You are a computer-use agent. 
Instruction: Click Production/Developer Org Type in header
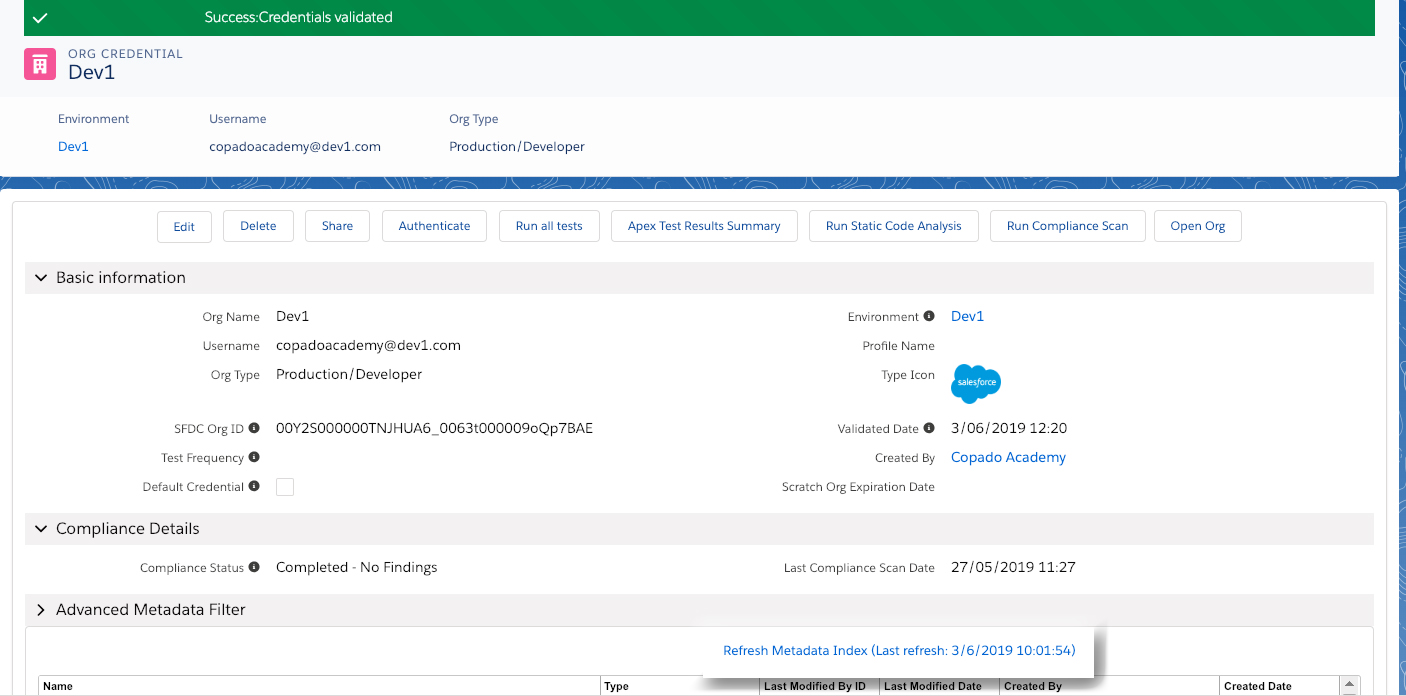point(517,146)
